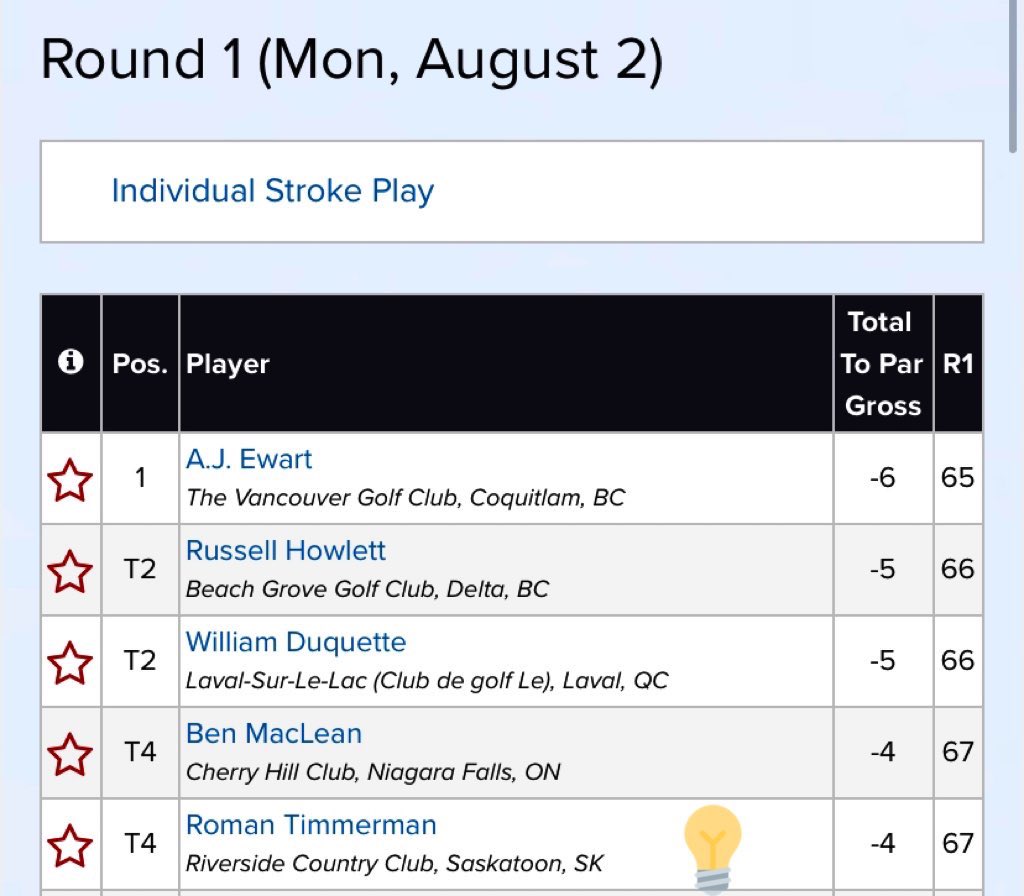Click the info icon in table header
Viewport: 1024px width, 896px height.
click(70, 363)
